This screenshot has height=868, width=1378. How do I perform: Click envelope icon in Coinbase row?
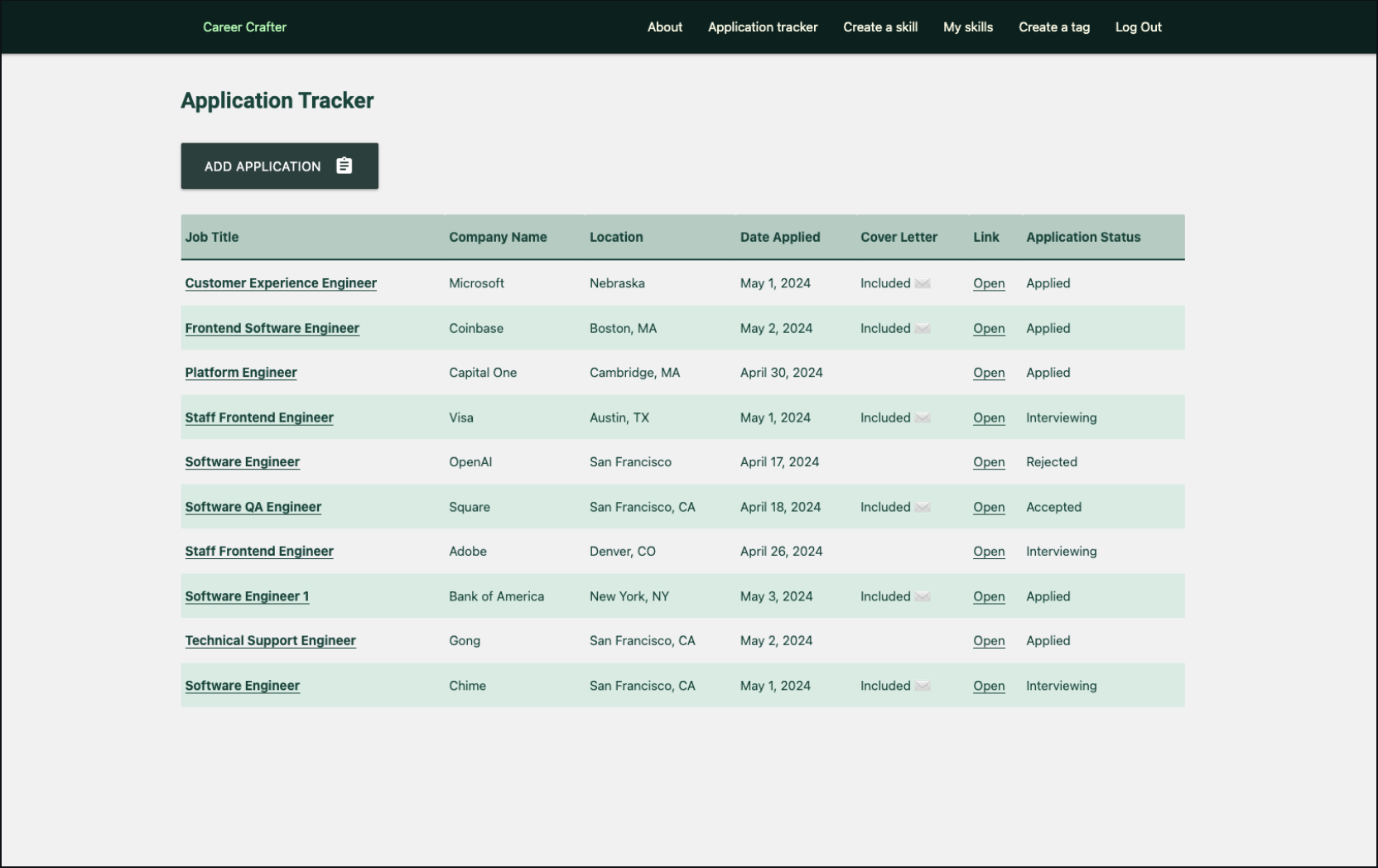[x=923, y=329]
